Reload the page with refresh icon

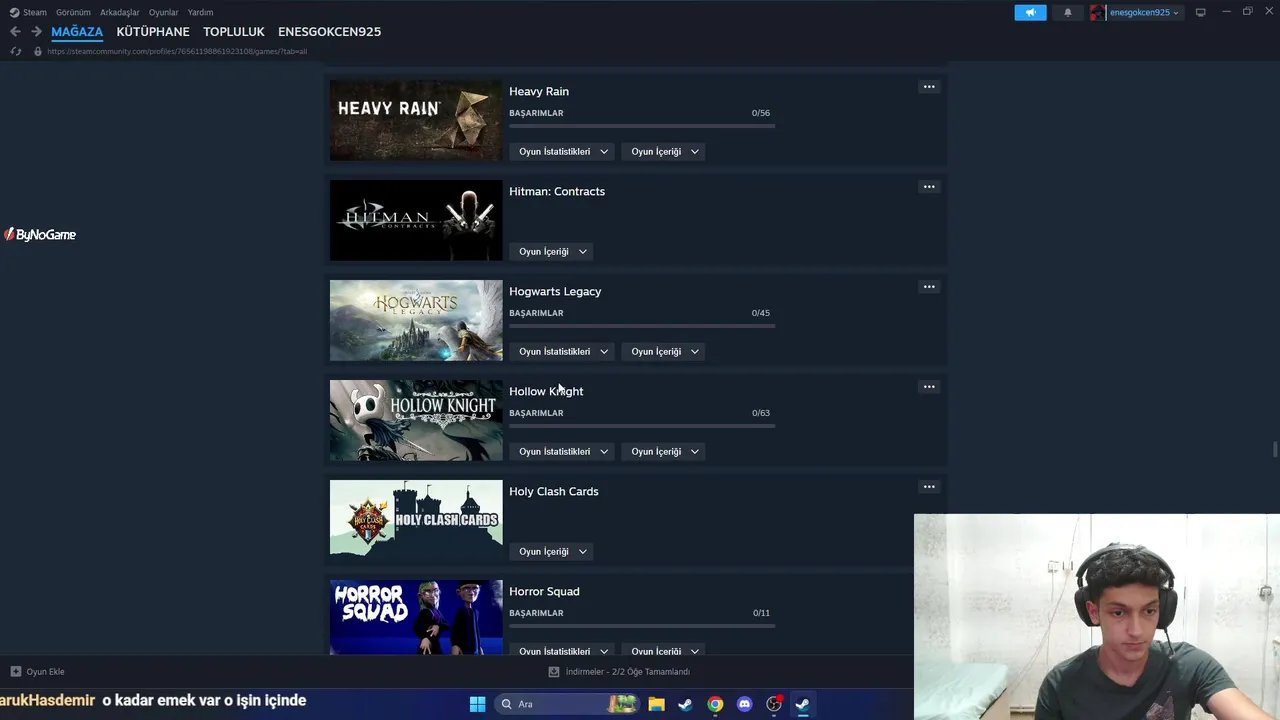[15, 51]
